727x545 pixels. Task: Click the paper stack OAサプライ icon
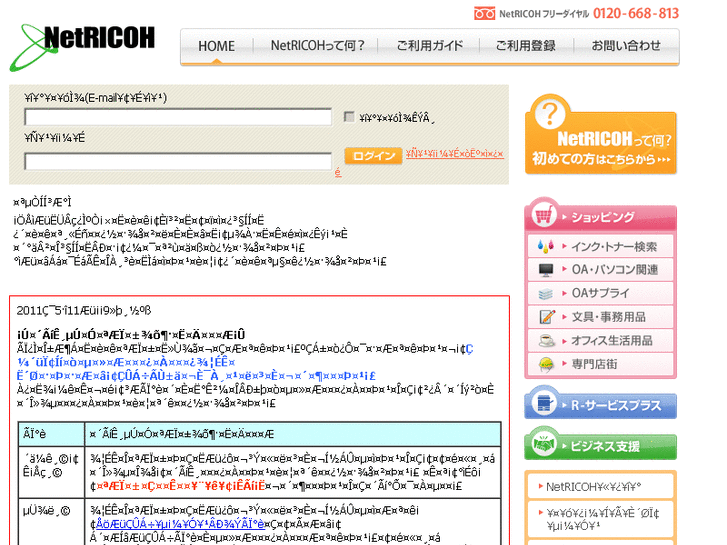tap(546, 294)
